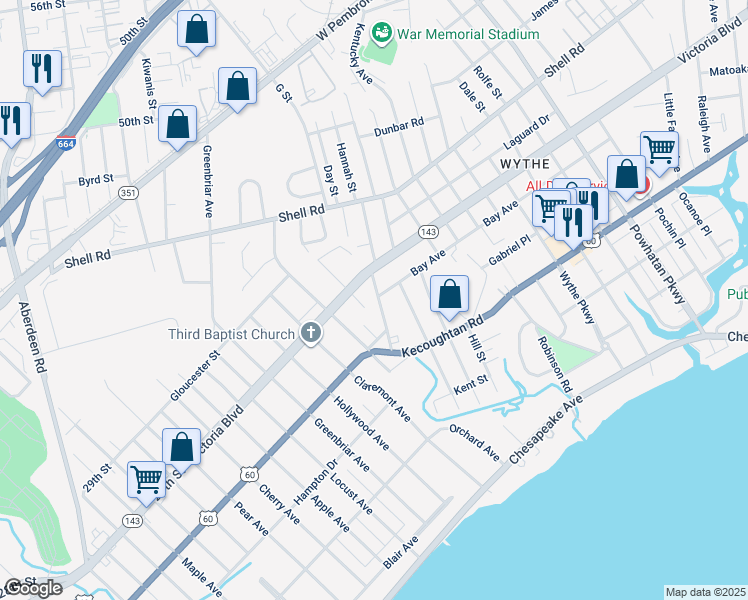Image resolution: width=748 pixels, height=600 pixels.
Task: Click the Kentucky Ave label
Action: 361,53
